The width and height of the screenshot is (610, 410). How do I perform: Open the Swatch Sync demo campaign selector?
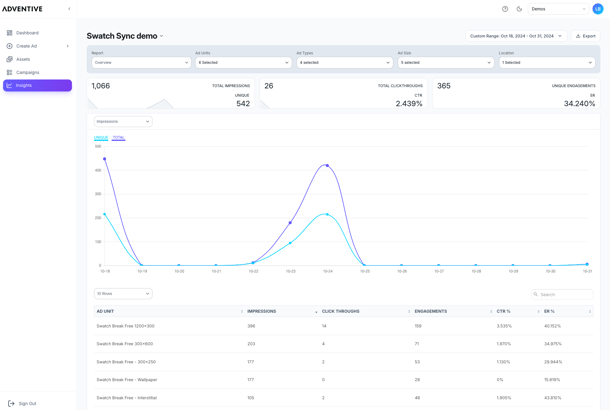(125, 36)
